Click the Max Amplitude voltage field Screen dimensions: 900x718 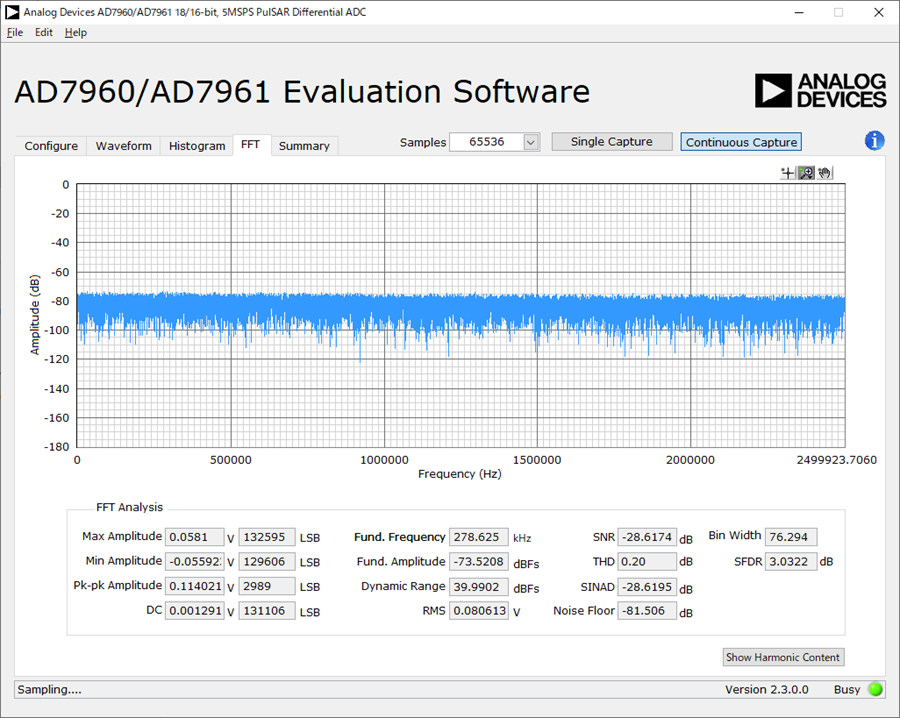point(195,537)
